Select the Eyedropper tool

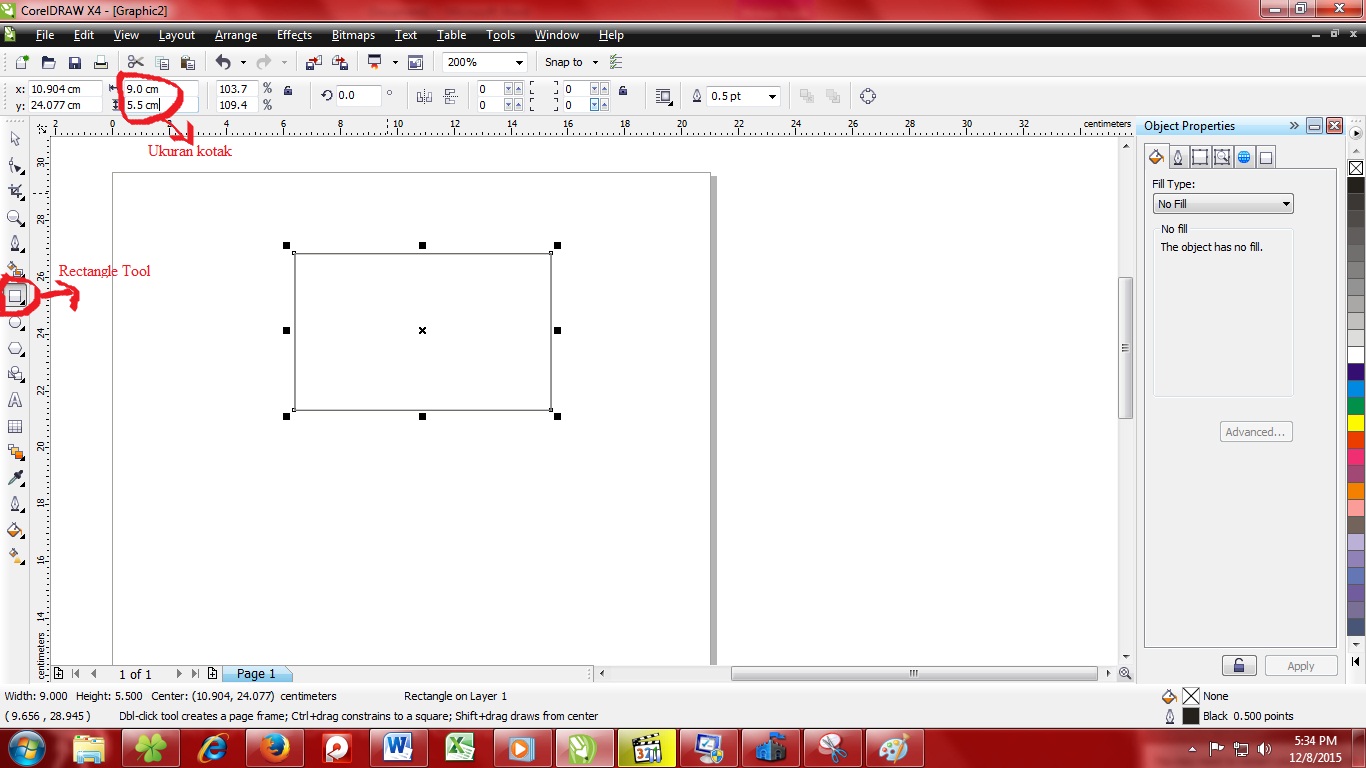click(15, 478)
